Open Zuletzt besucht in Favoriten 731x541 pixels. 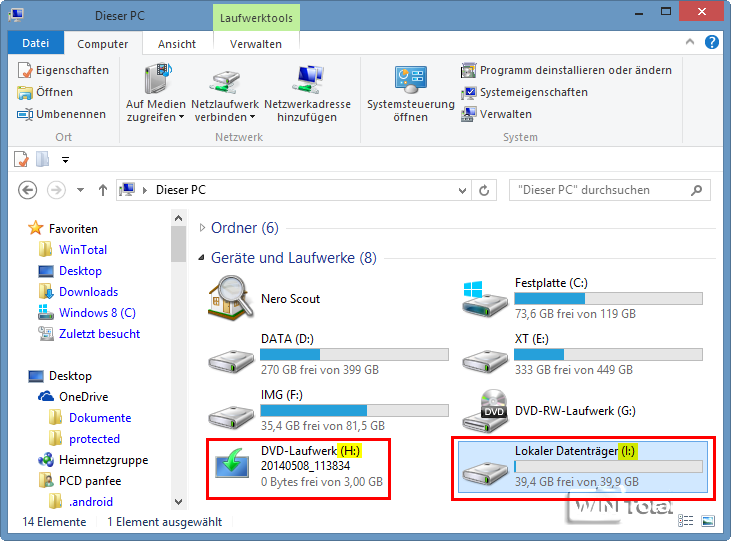[99, 333]
